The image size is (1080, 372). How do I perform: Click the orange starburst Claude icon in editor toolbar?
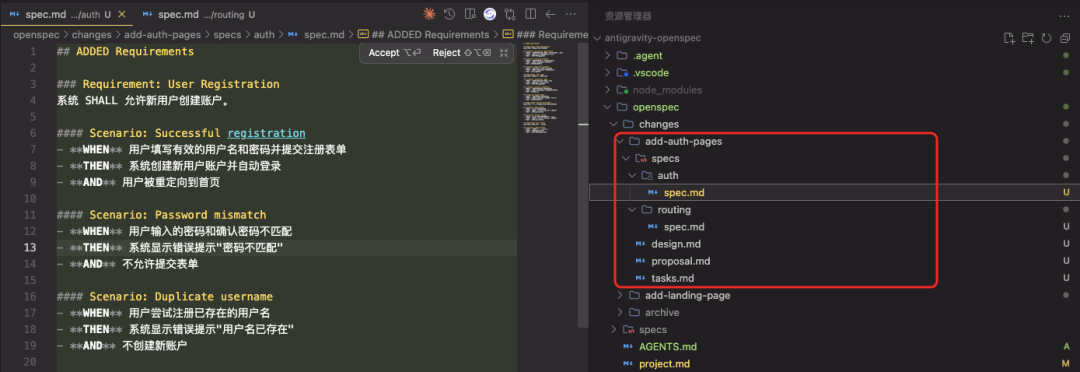pos(429,14)
